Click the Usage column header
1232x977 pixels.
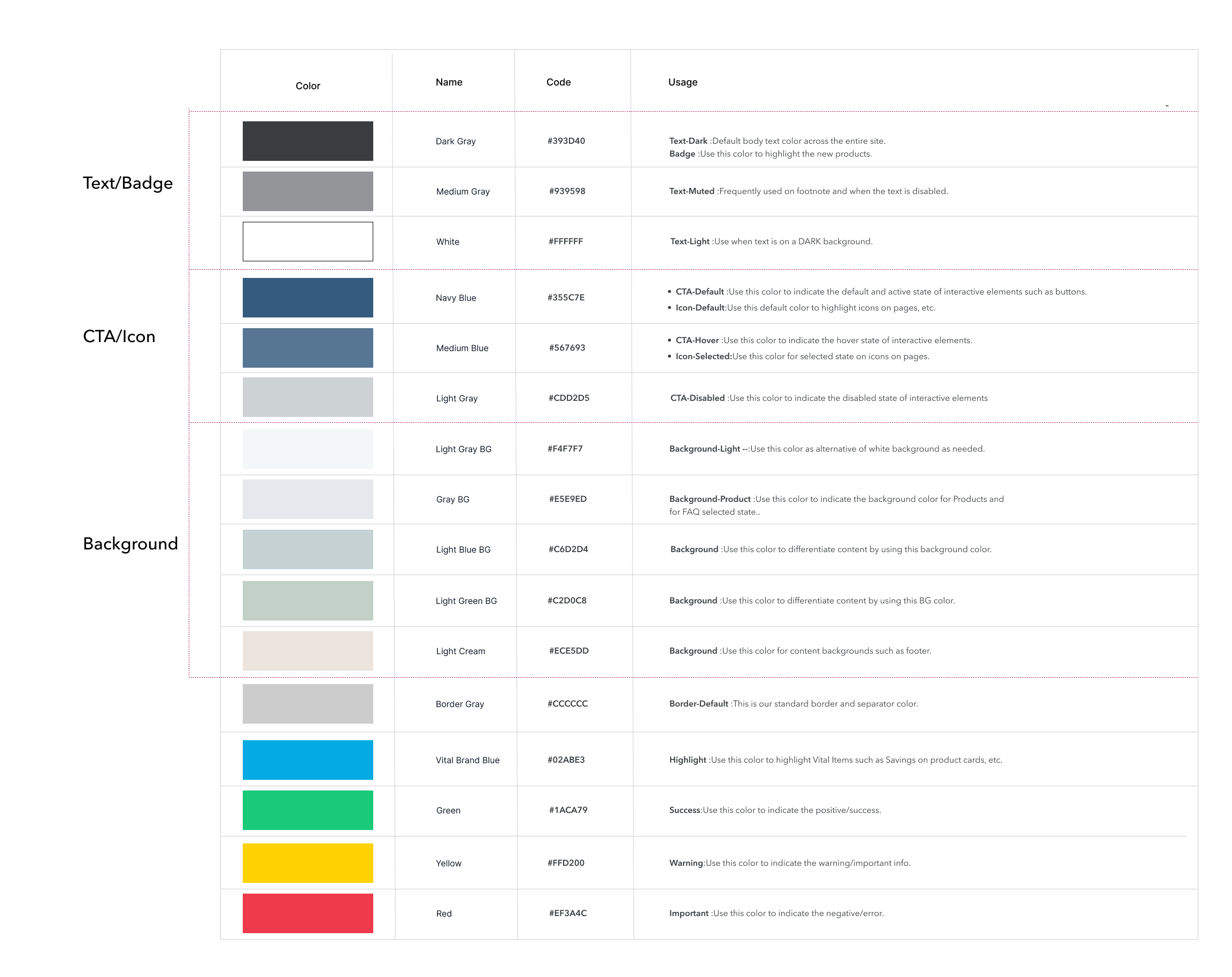(x=682, y=82)
